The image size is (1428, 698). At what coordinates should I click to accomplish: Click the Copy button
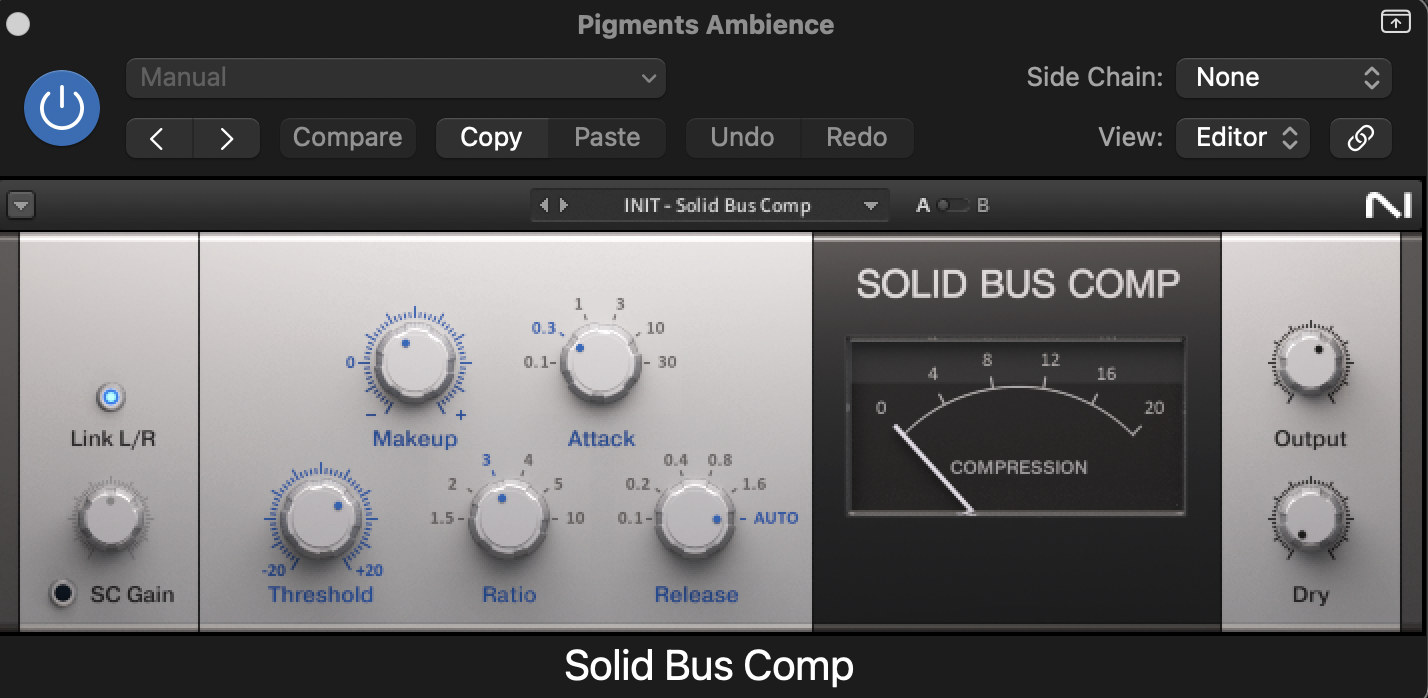pos(492,138)
